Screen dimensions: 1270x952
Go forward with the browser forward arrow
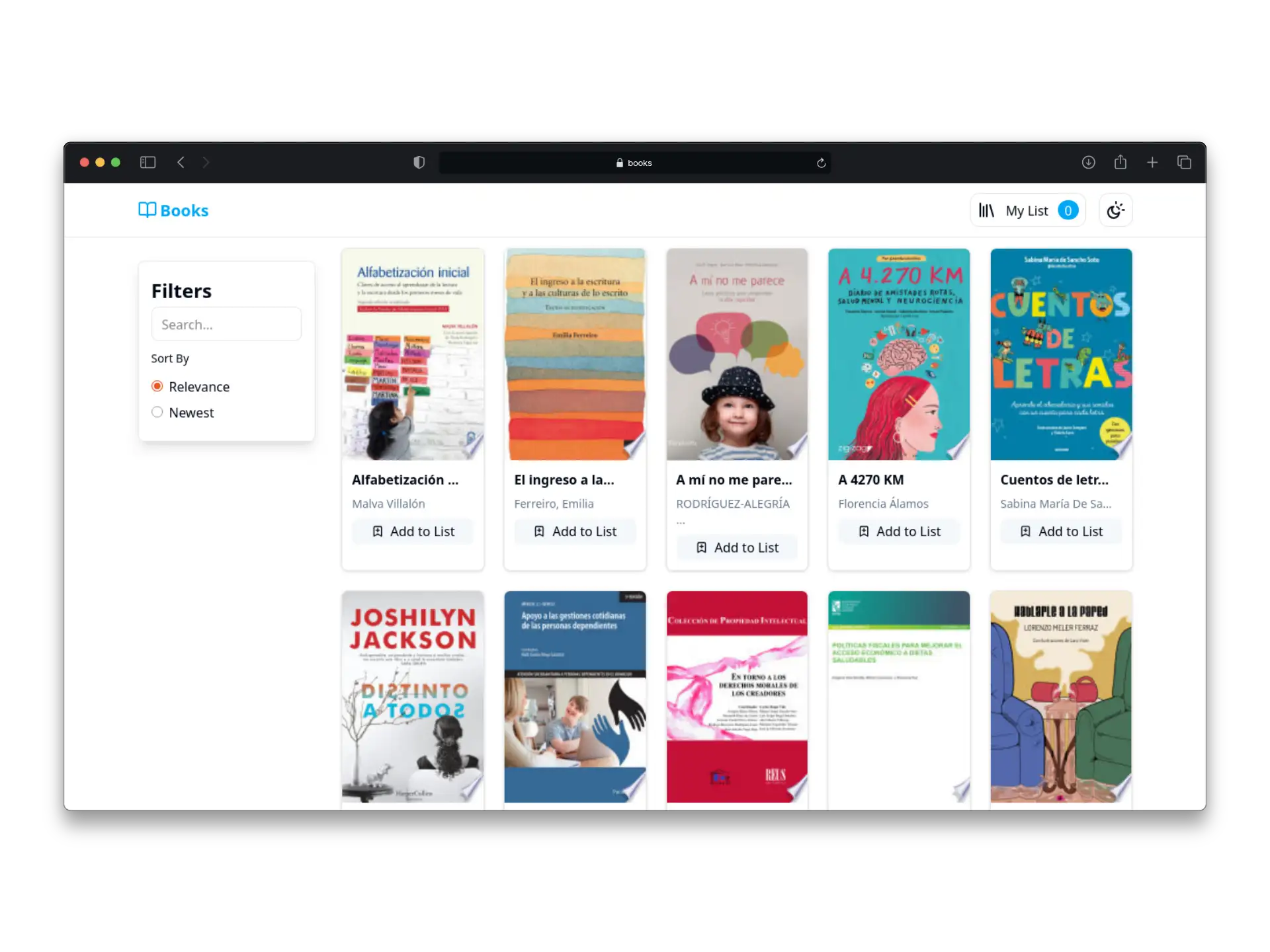[x=206, y=163]
